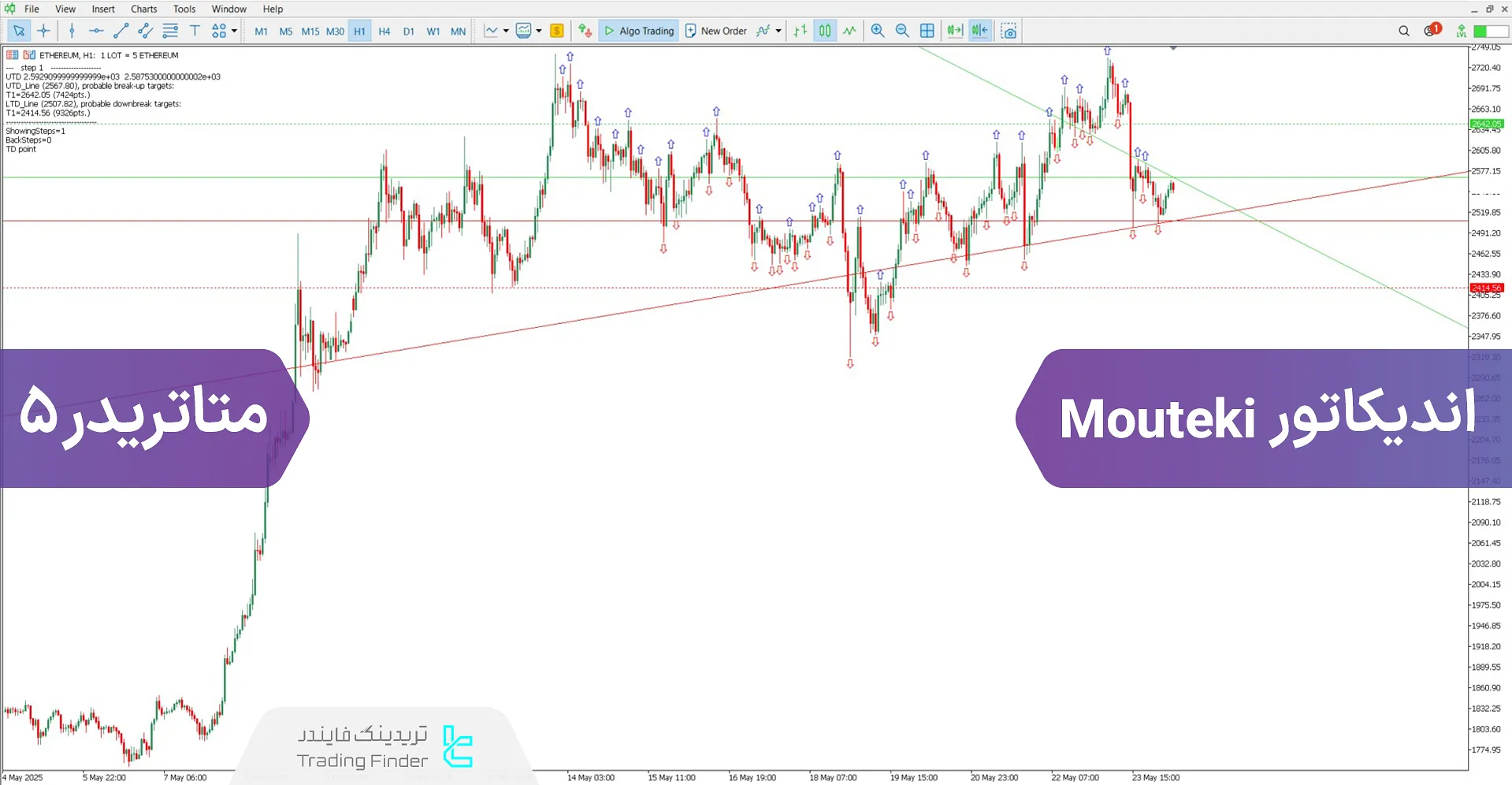Viewport: 1512px width, 785px height.
Task: Click the New Order button
Action: pyautogui.click(x=715, y=31)
